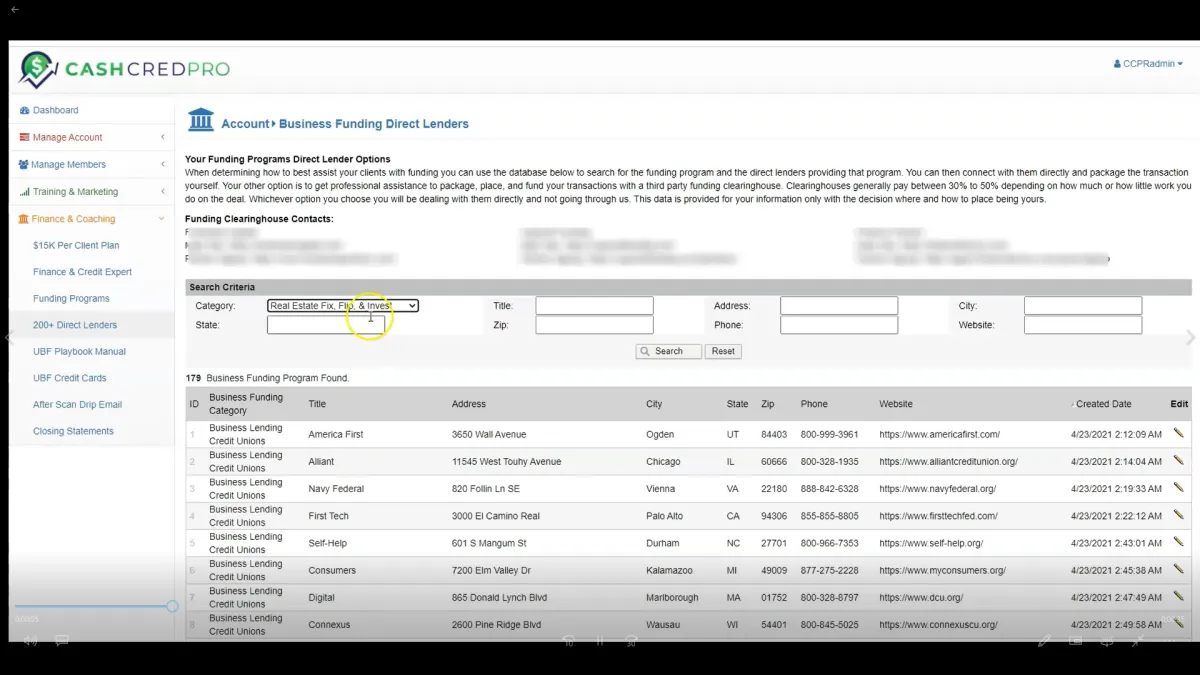Click the Website search field

pos(1083,325)
